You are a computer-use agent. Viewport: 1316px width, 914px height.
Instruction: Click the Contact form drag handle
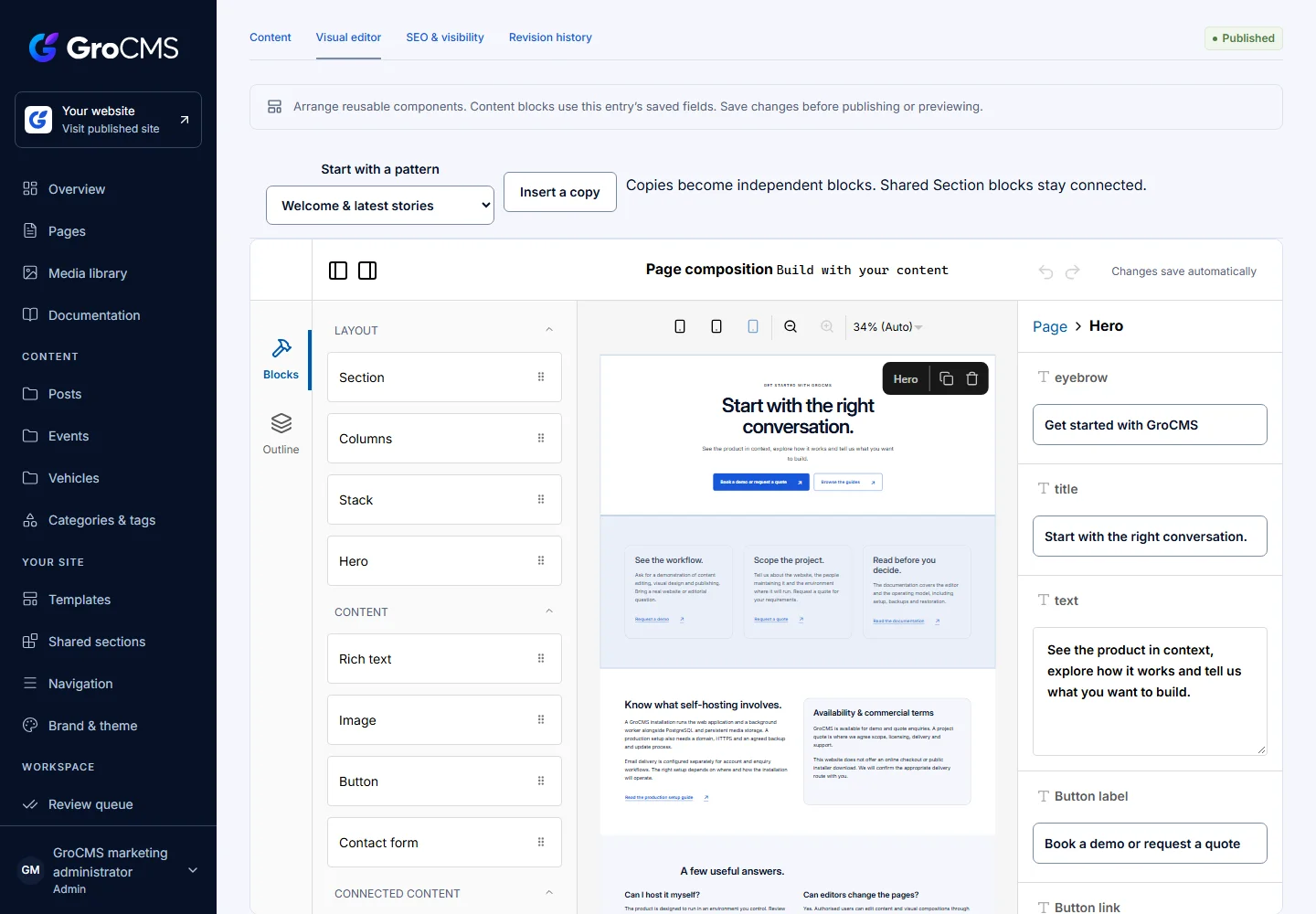tap(541, 842)
